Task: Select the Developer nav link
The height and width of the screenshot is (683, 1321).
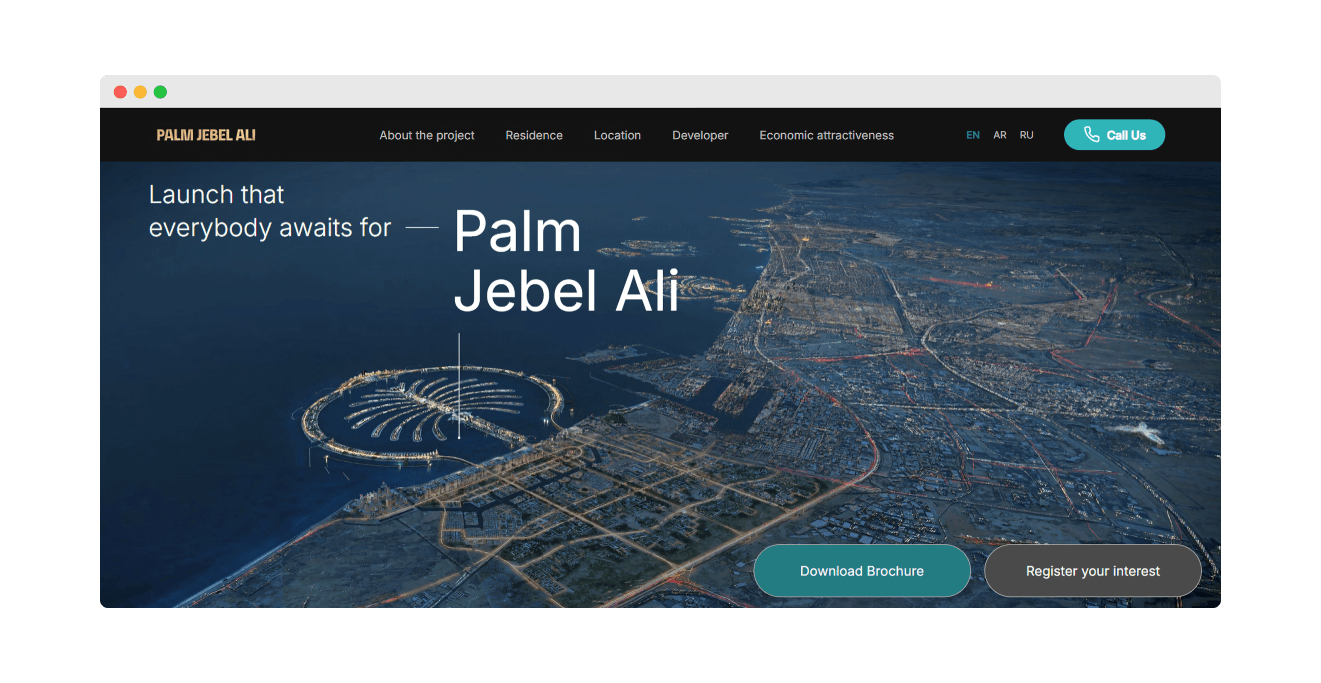Action: [x=700, y=135]
